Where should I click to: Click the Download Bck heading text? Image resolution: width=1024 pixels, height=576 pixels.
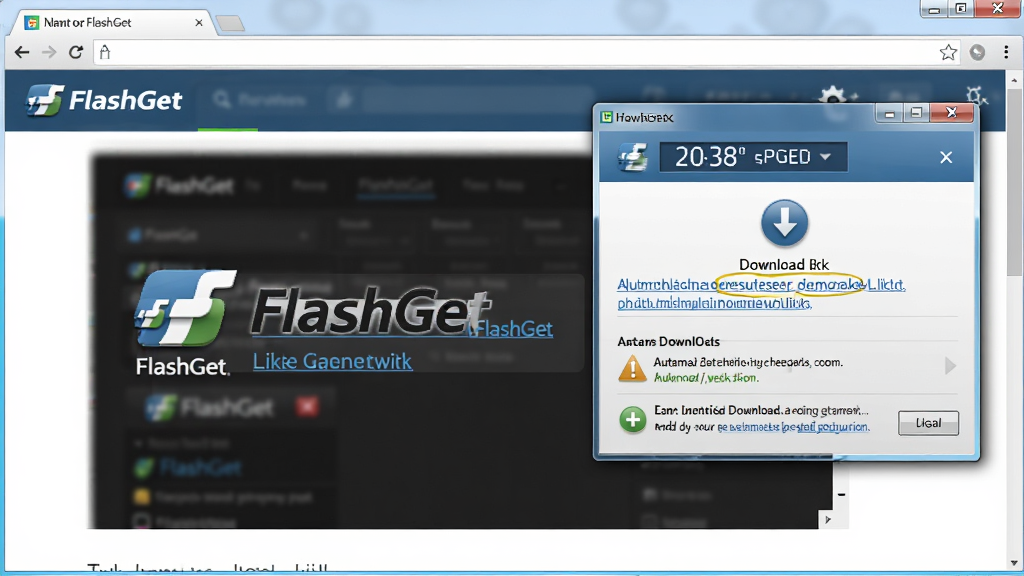(x=784, y=264)
